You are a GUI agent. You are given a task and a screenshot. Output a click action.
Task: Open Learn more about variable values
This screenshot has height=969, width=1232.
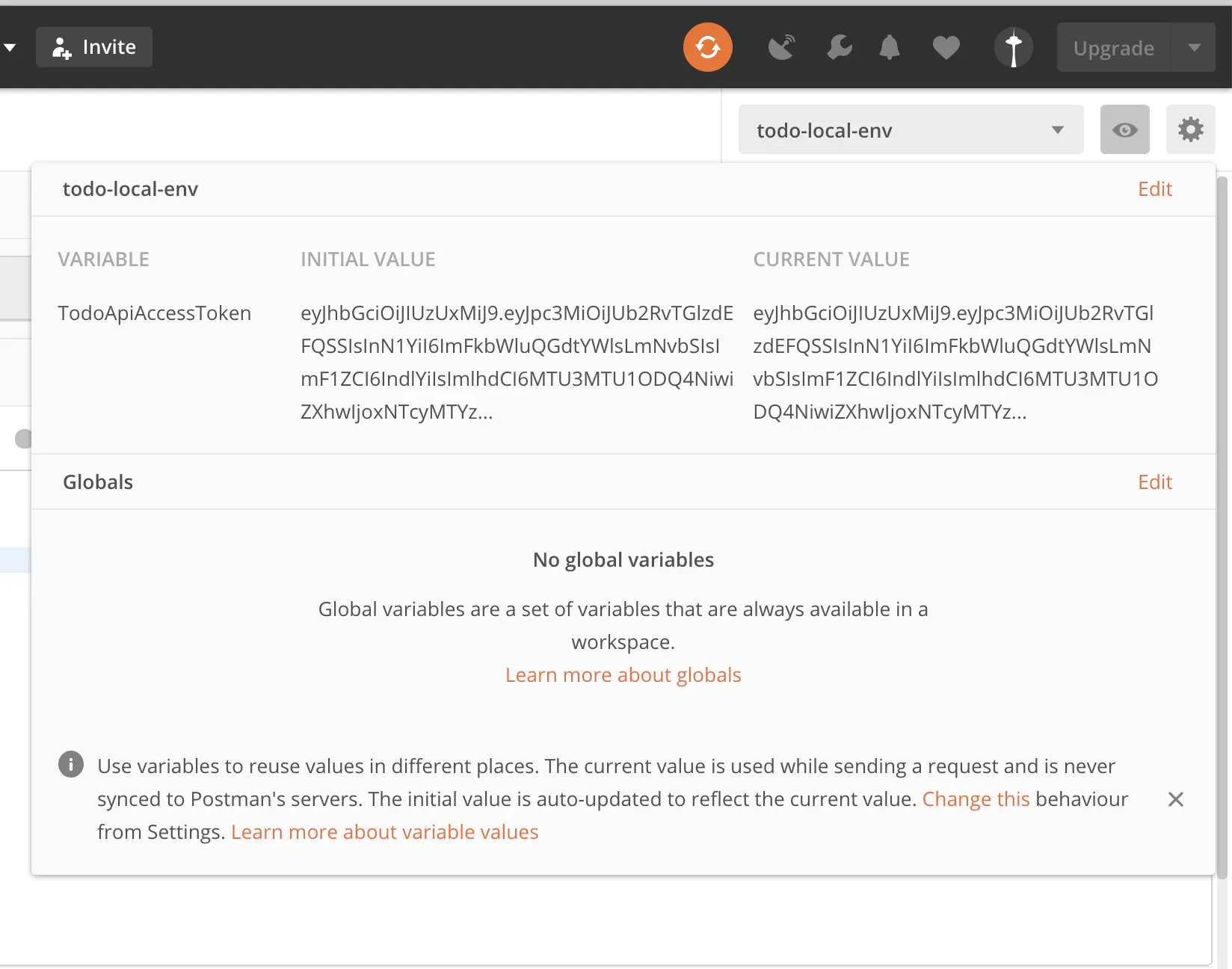coord(384,832)
